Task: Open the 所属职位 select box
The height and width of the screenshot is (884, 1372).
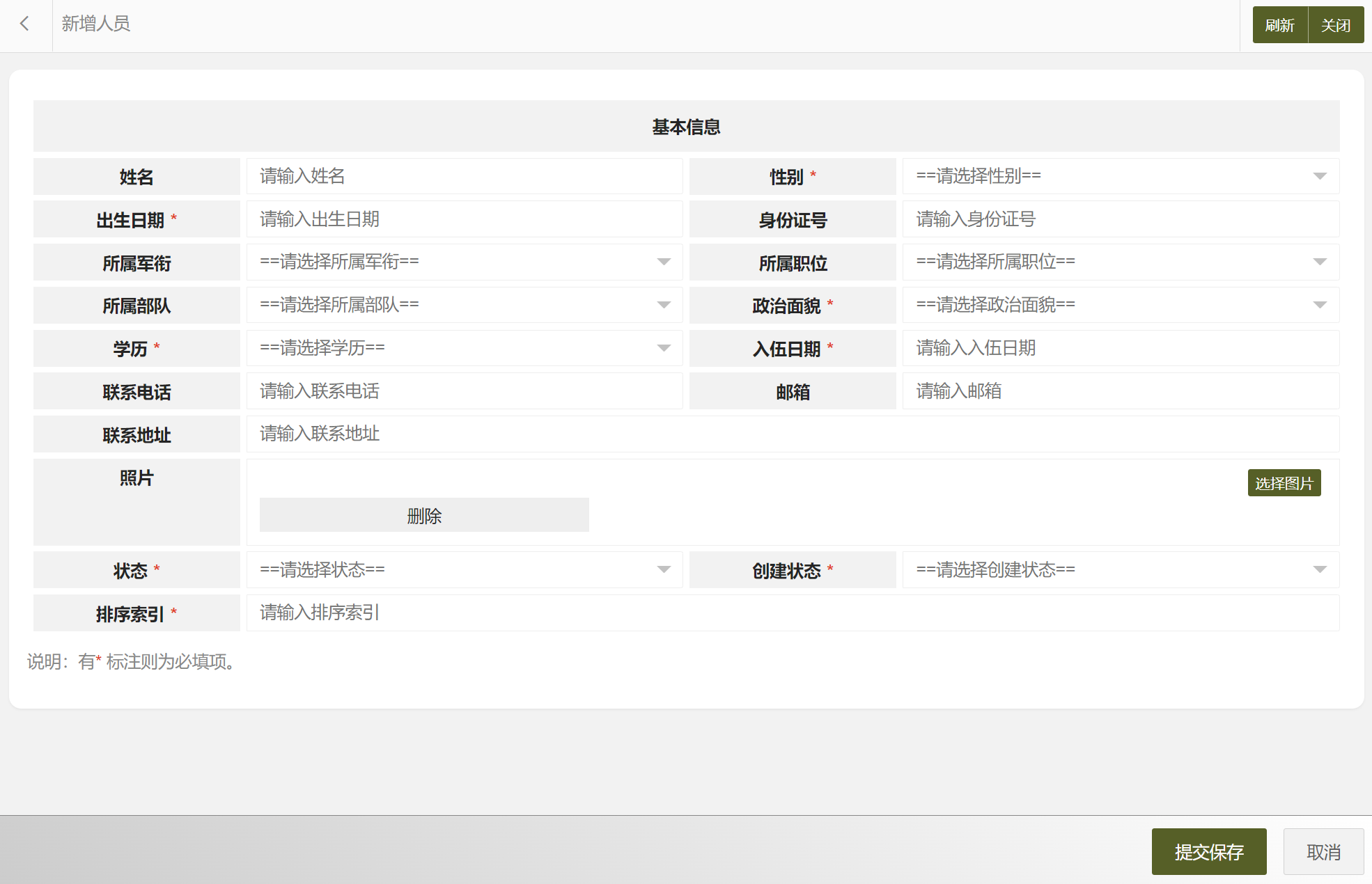Action: pos(1120,262)
